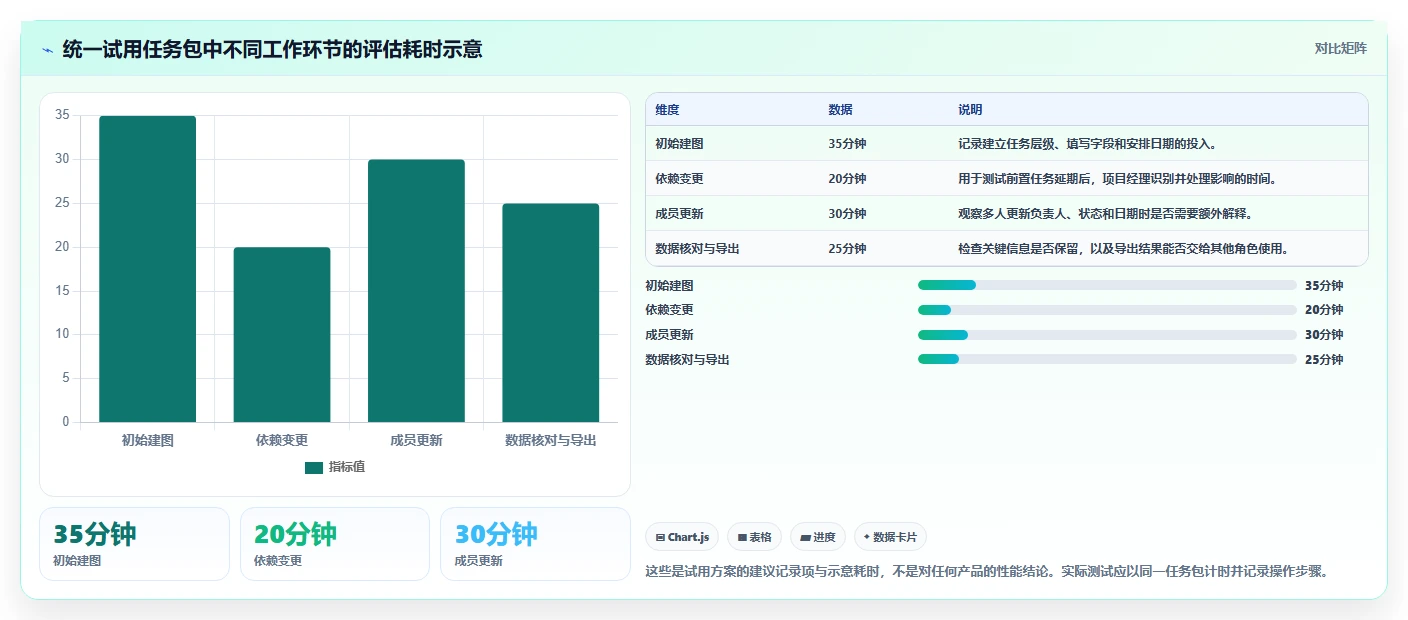Click the 成员更新 label beside the progress bars
This screenshot has width=1408, height=620.
click(x=670, y=334)
